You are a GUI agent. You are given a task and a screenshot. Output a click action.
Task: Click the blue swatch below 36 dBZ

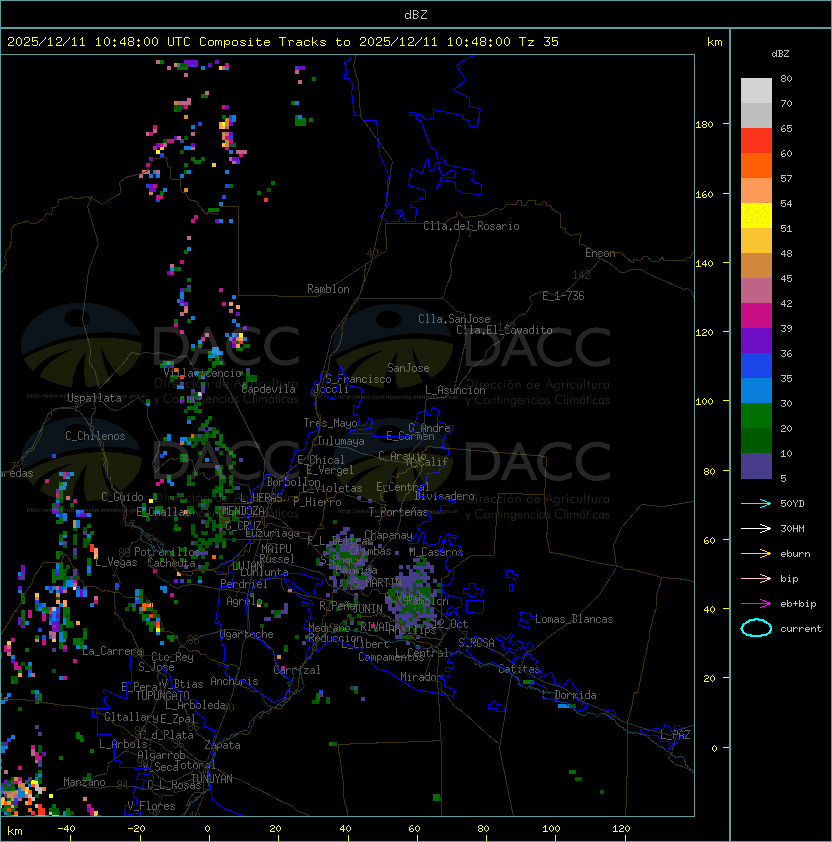pyautogui.click(x=756, y=365)
